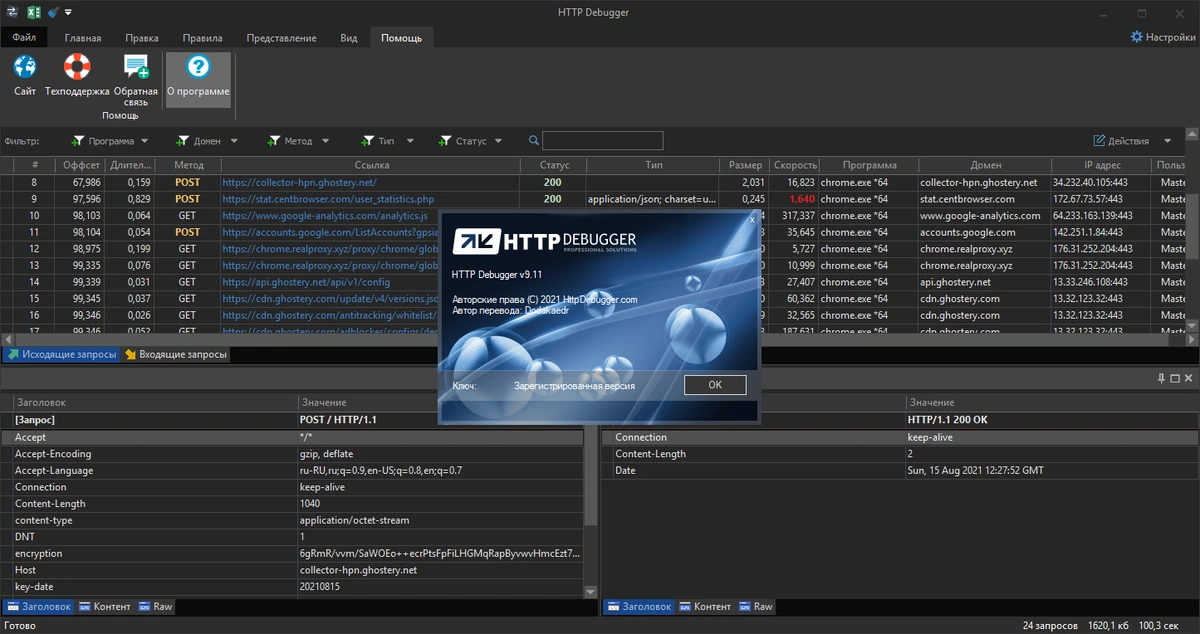
Task: Switch to the Правка ribbon tab
Action: tap(142, 38)
